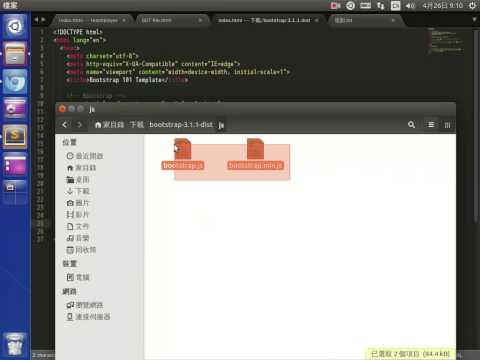480x360 pixels.
Task: Switch to the second Sublime Text tab
Action: tap(171, 20)
